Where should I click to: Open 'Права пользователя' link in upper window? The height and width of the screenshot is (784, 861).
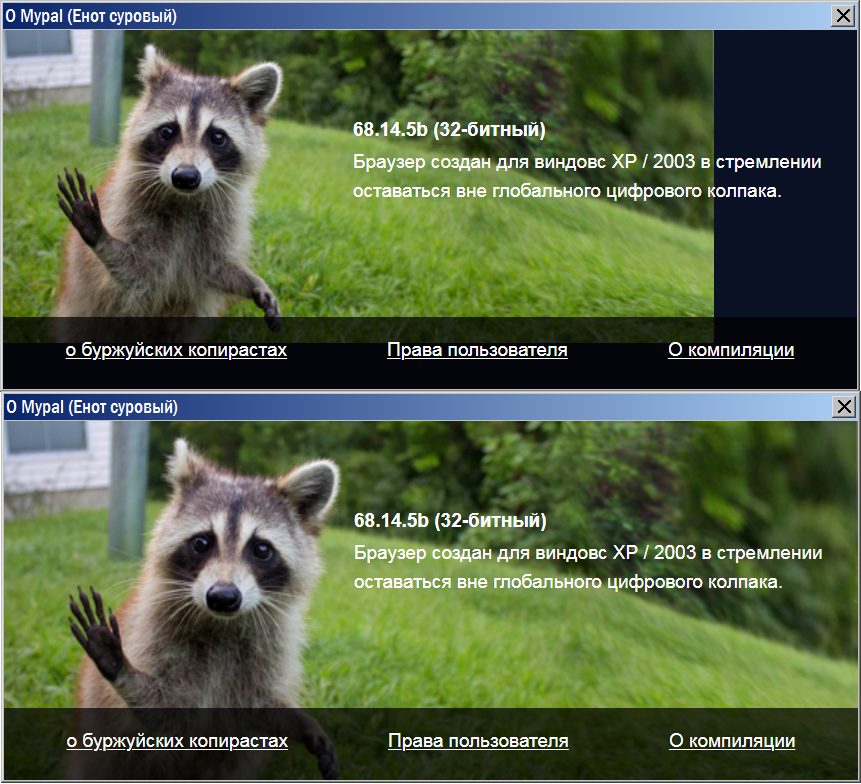tap(477, 350)
